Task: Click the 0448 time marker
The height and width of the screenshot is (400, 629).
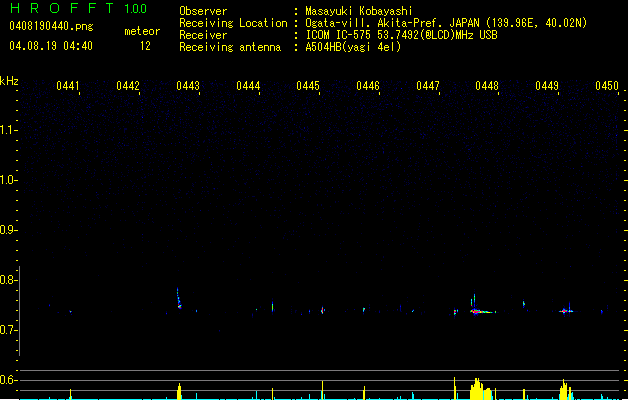Action: pos(487,86)
